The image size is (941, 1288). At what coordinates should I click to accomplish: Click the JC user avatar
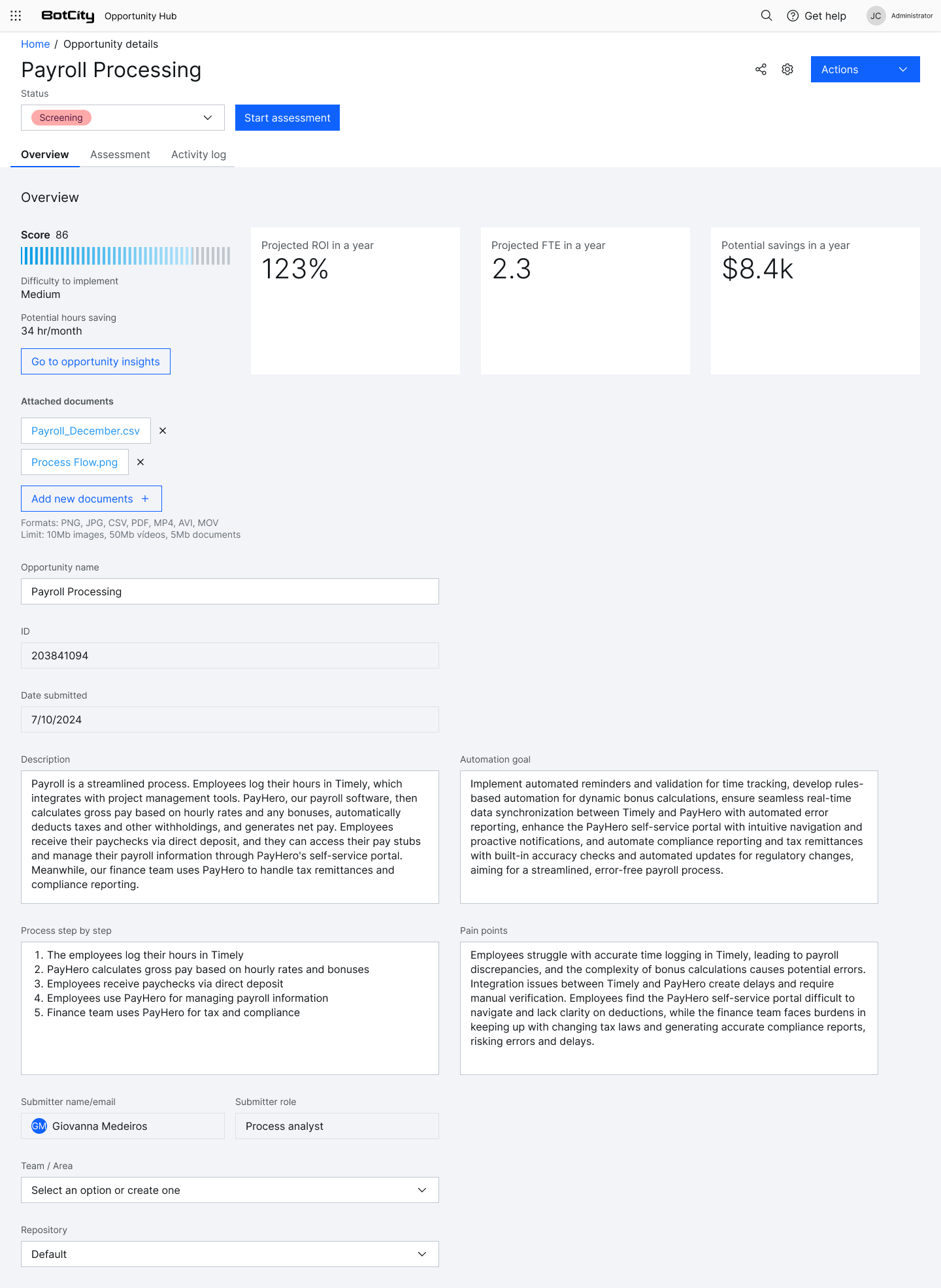click(876, 16)
